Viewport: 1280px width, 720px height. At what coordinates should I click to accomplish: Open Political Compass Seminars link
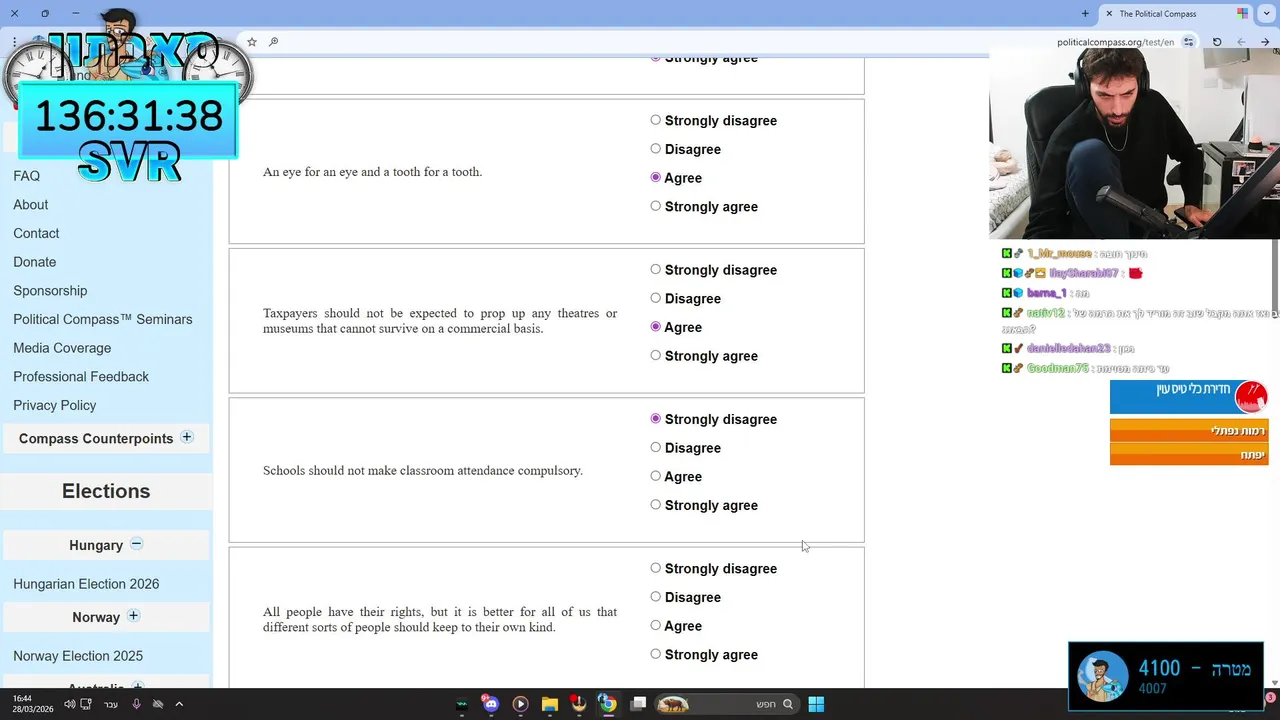click(103, 320)
